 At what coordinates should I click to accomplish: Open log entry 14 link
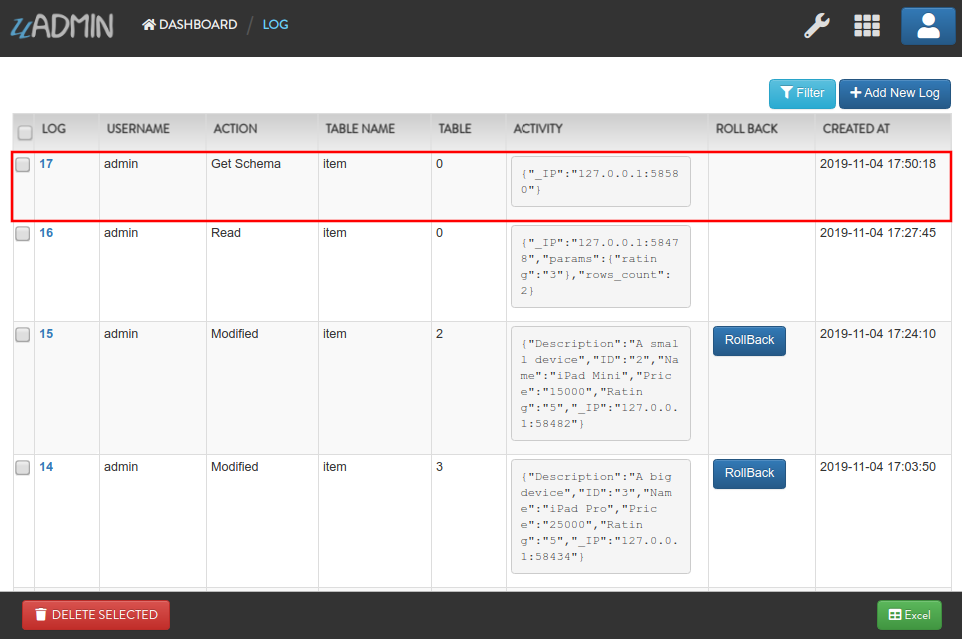click(x=46, y=467)
